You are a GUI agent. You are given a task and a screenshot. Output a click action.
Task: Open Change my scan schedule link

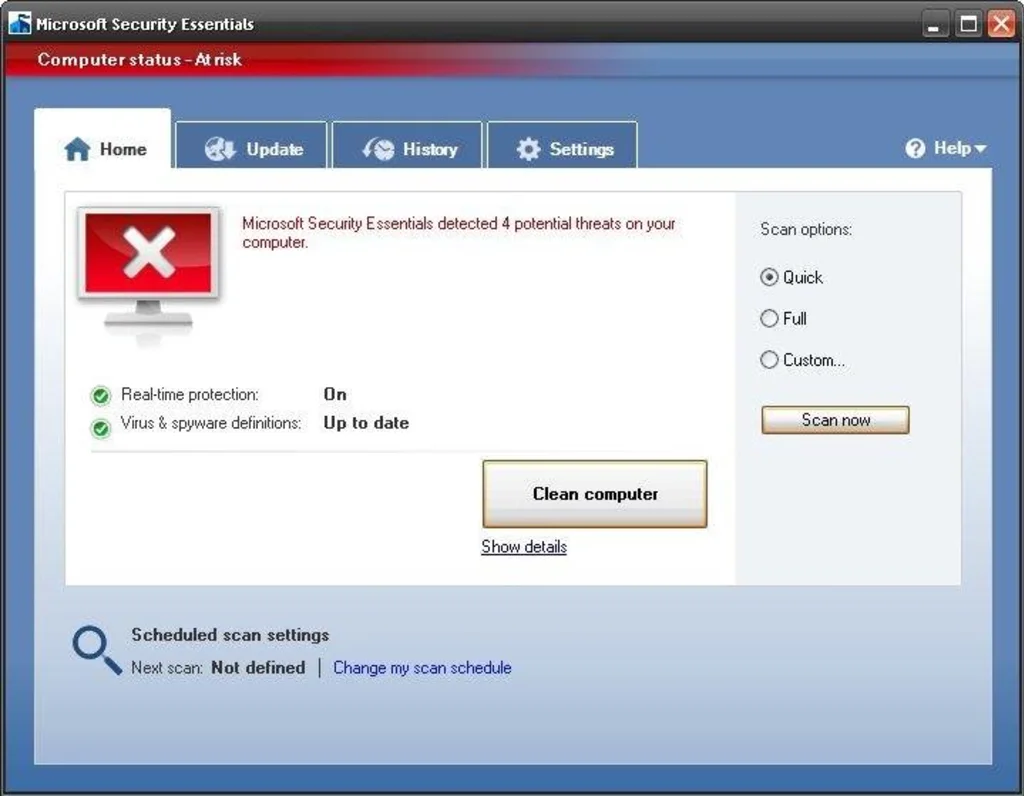point(422,667)
